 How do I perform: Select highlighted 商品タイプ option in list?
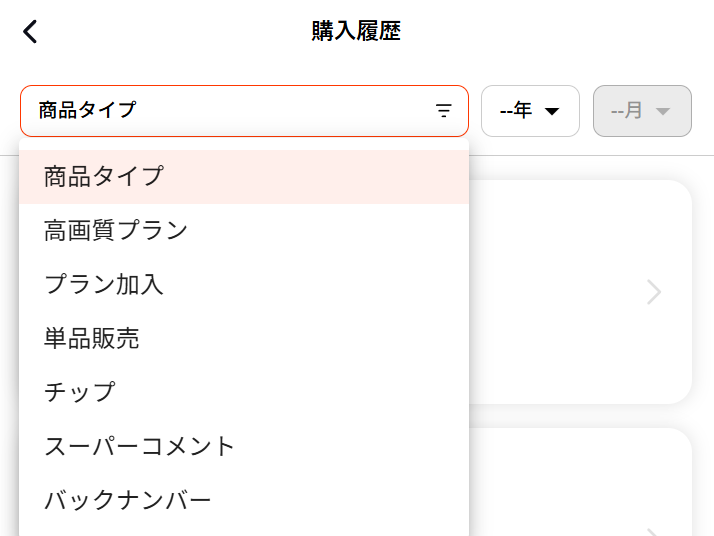click(244, 177)
